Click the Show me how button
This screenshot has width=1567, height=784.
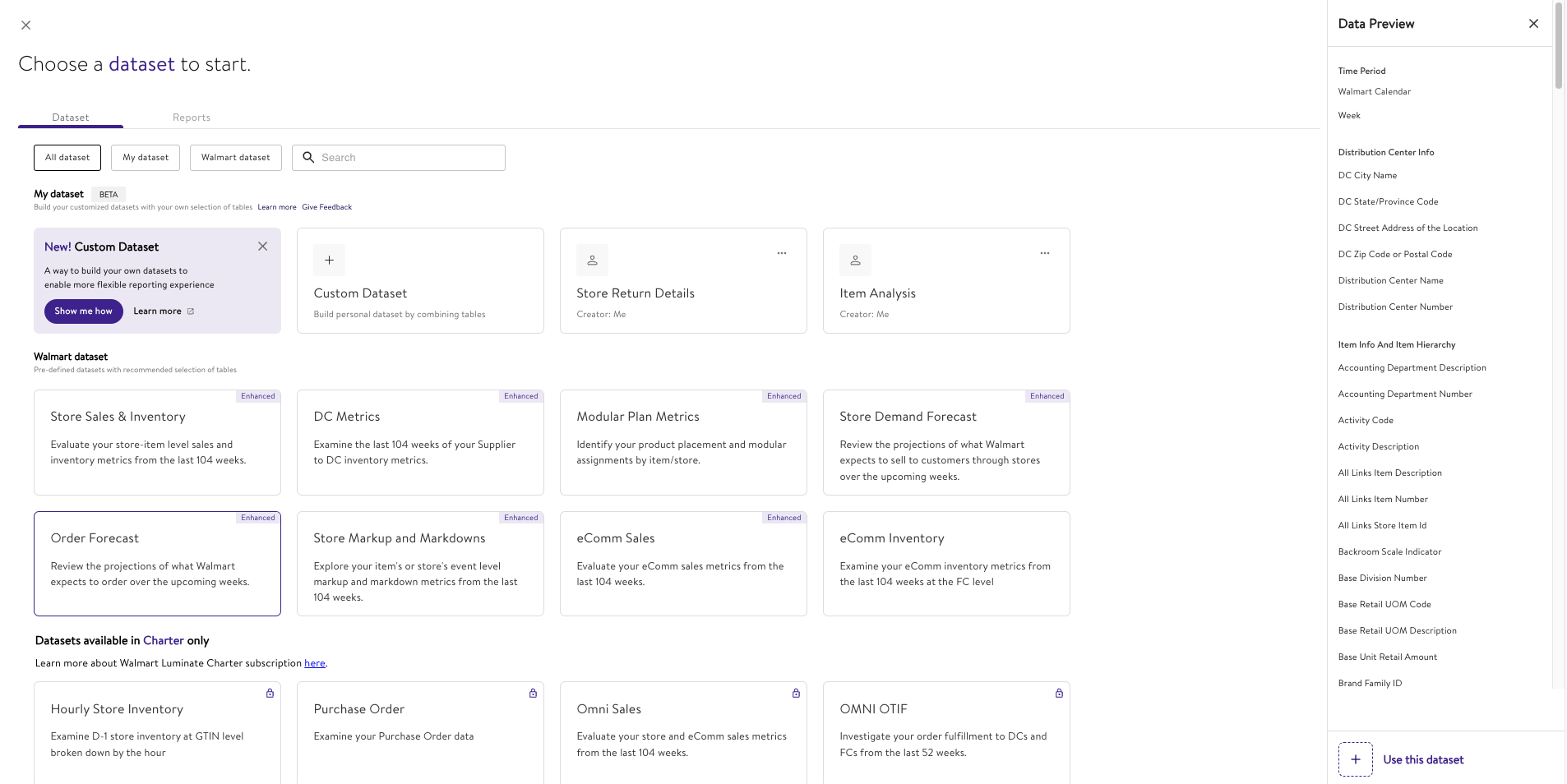click(84, 311)
